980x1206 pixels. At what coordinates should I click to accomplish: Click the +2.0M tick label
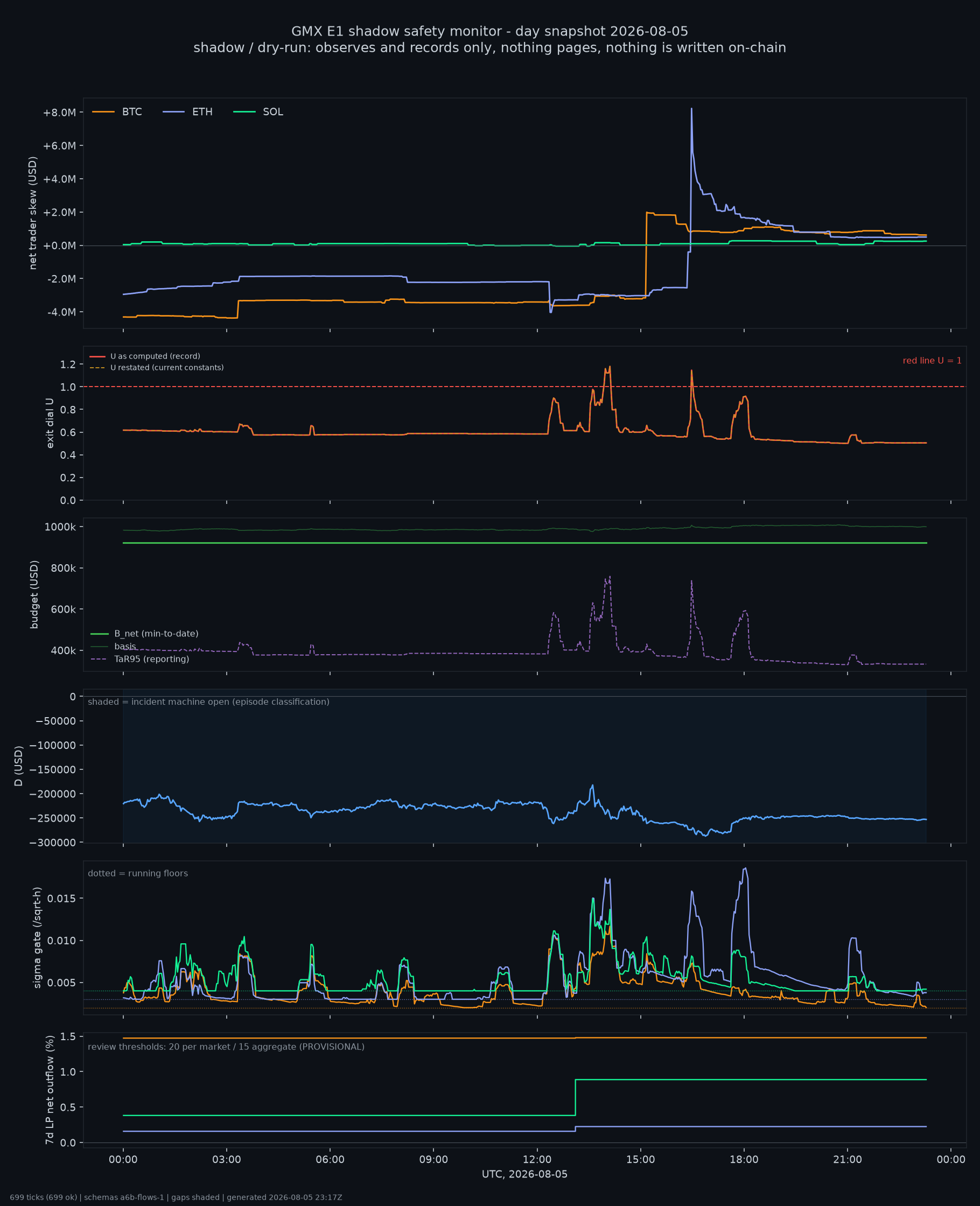click(59, 213)
